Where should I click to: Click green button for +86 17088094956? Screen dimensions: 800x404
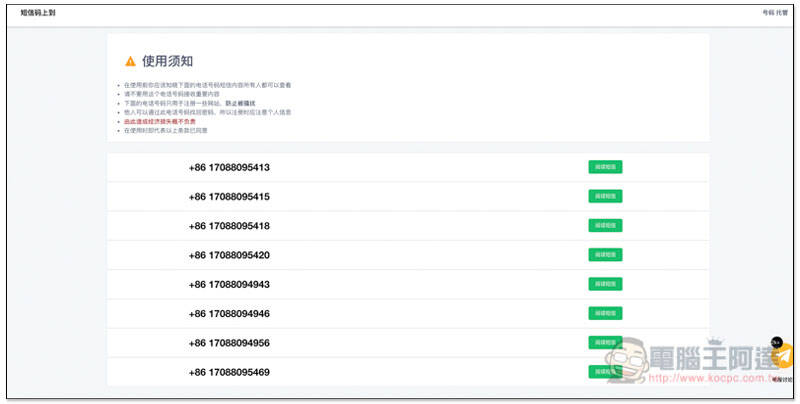(605, 342)
